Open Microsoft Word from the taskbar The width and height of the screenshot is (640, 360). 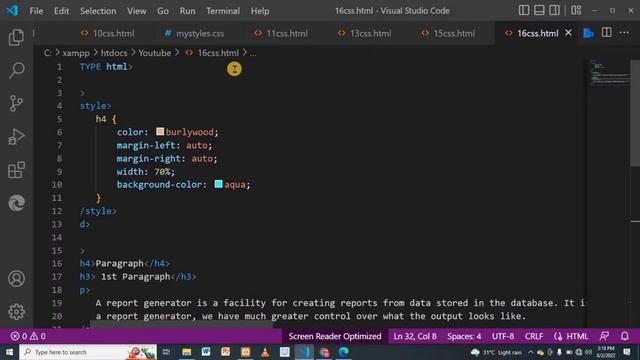pyautogui.click(x=206, y=352)
